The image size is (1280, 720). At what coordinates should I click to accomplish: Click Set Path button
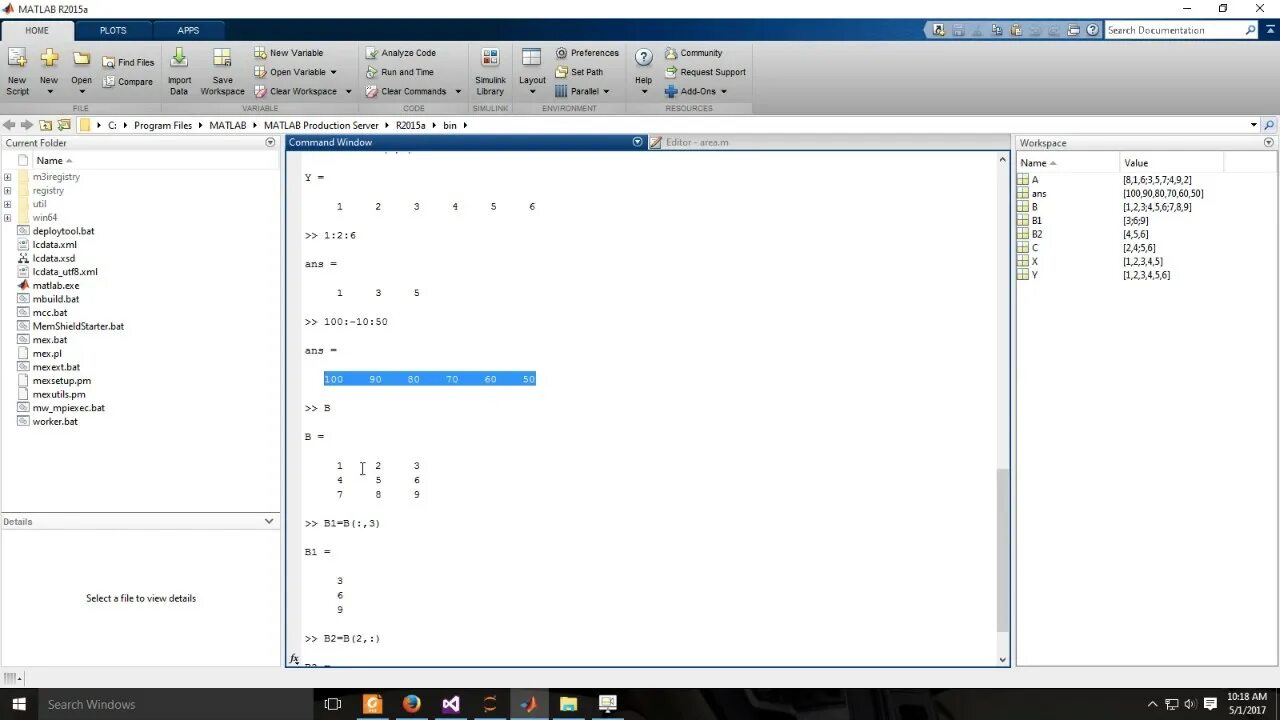(x=579, y=72)
